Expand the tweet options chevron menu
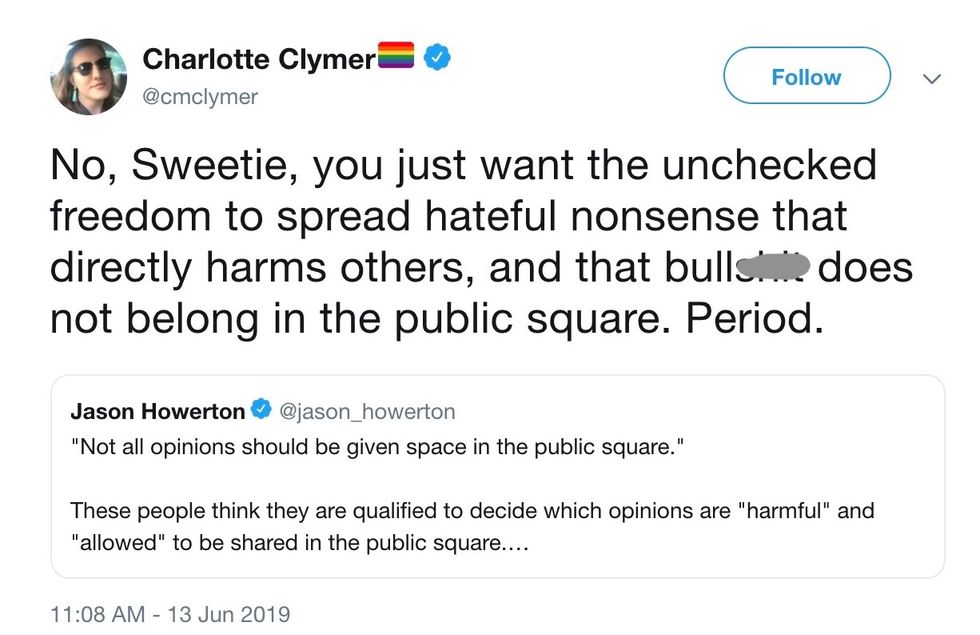The height and width of the screenshot is (635, 980). coord(931,78)
